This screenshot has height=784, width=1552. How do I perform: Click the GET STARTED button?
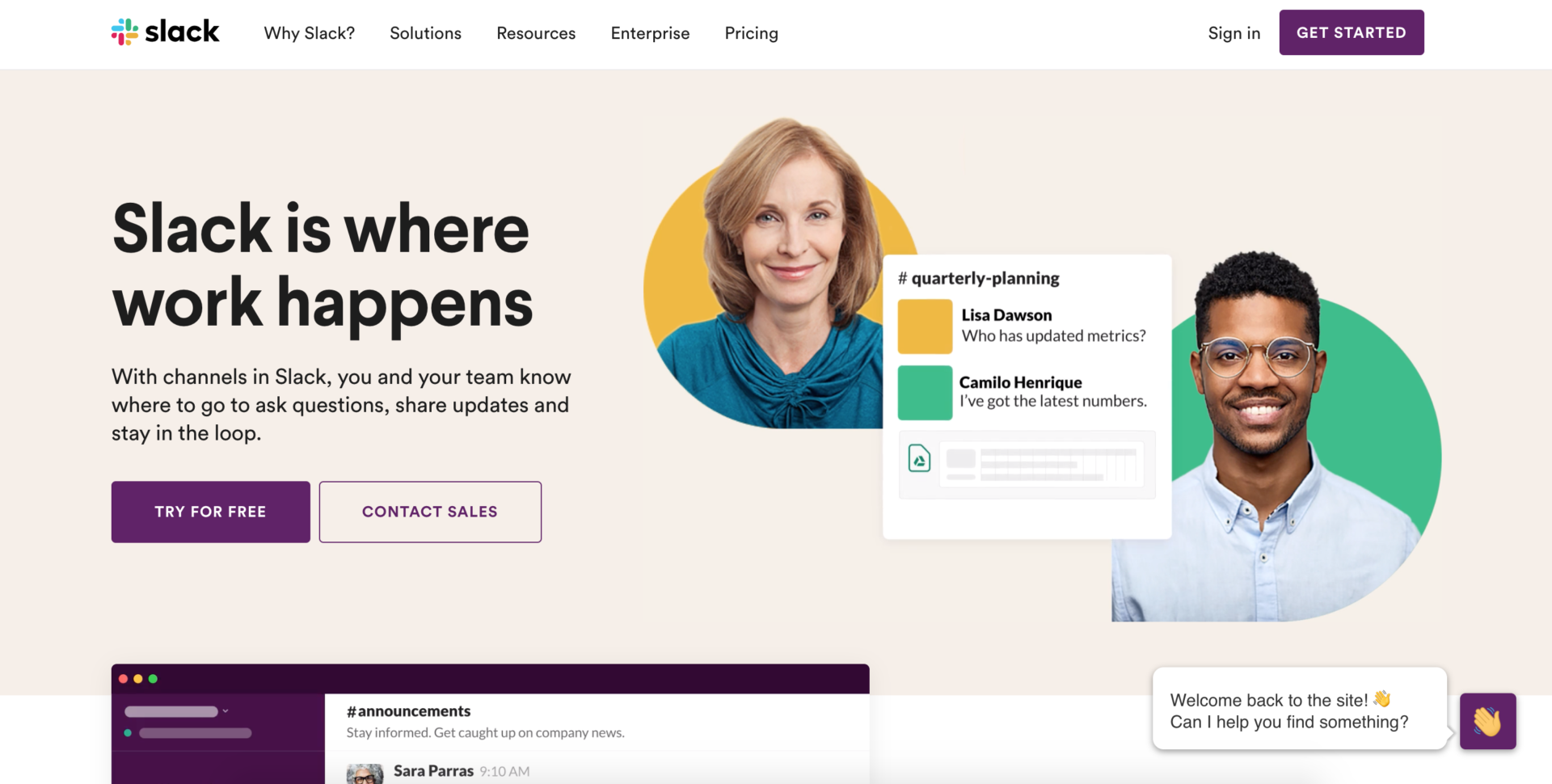pyautogui.click(x=1352, y=32)
